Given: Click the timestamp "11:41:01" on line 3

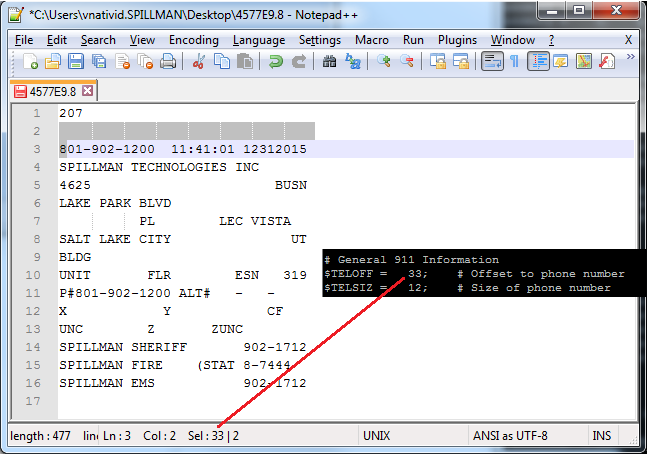Looking at the screenshot, I should 203,149.
